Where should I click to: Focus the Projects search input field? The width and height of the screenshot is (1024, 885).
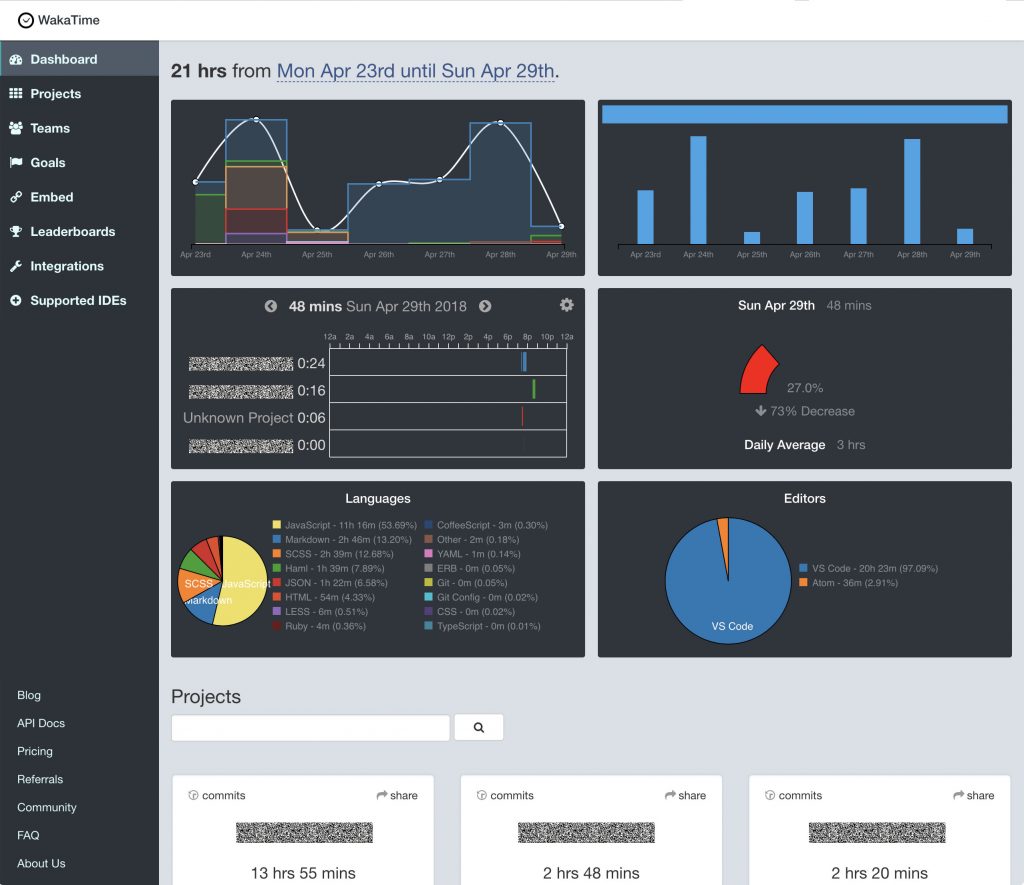point(310,727)
